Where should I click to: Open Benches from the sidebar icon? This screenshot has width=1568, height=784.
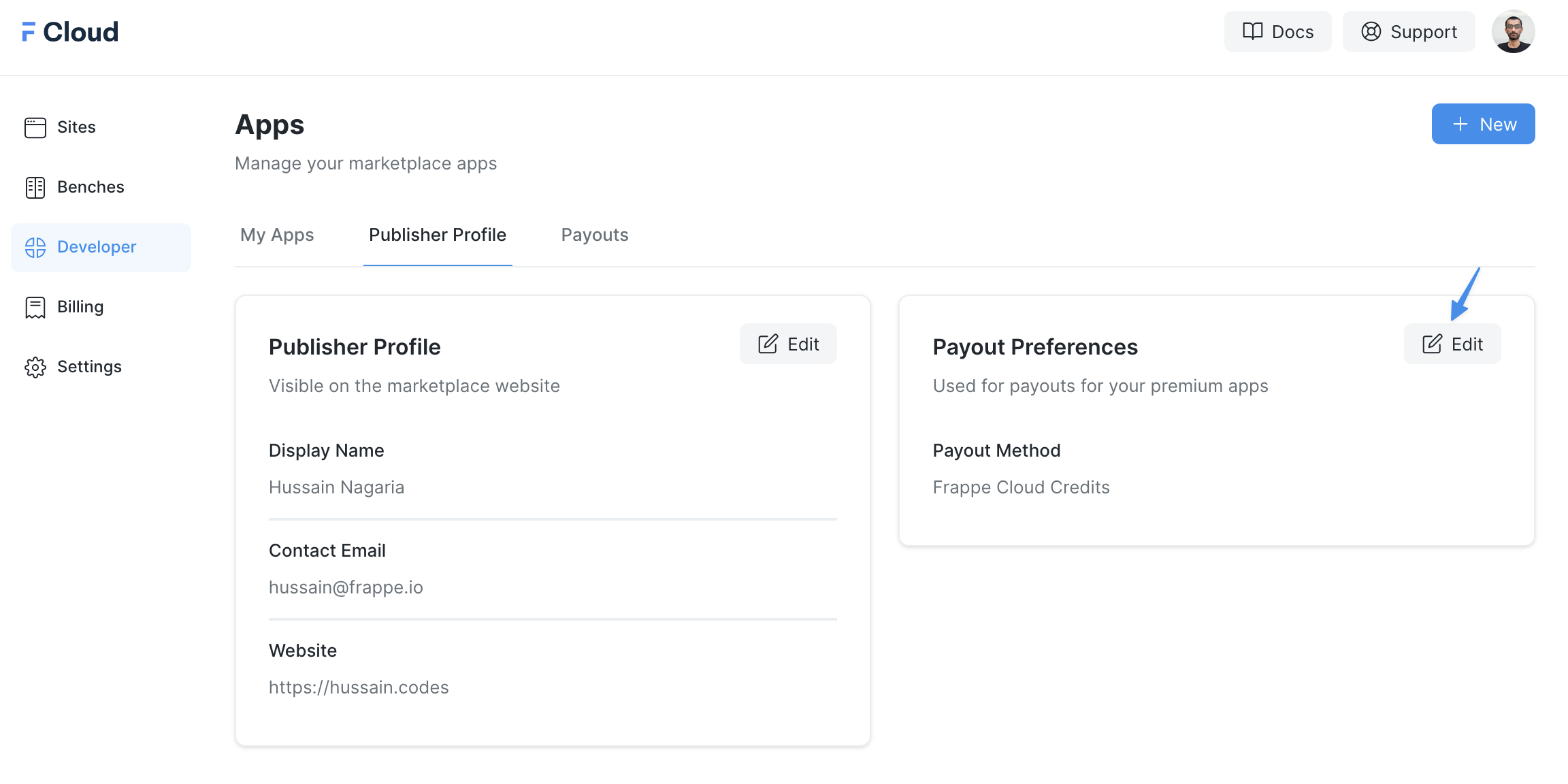click(35, 187)
